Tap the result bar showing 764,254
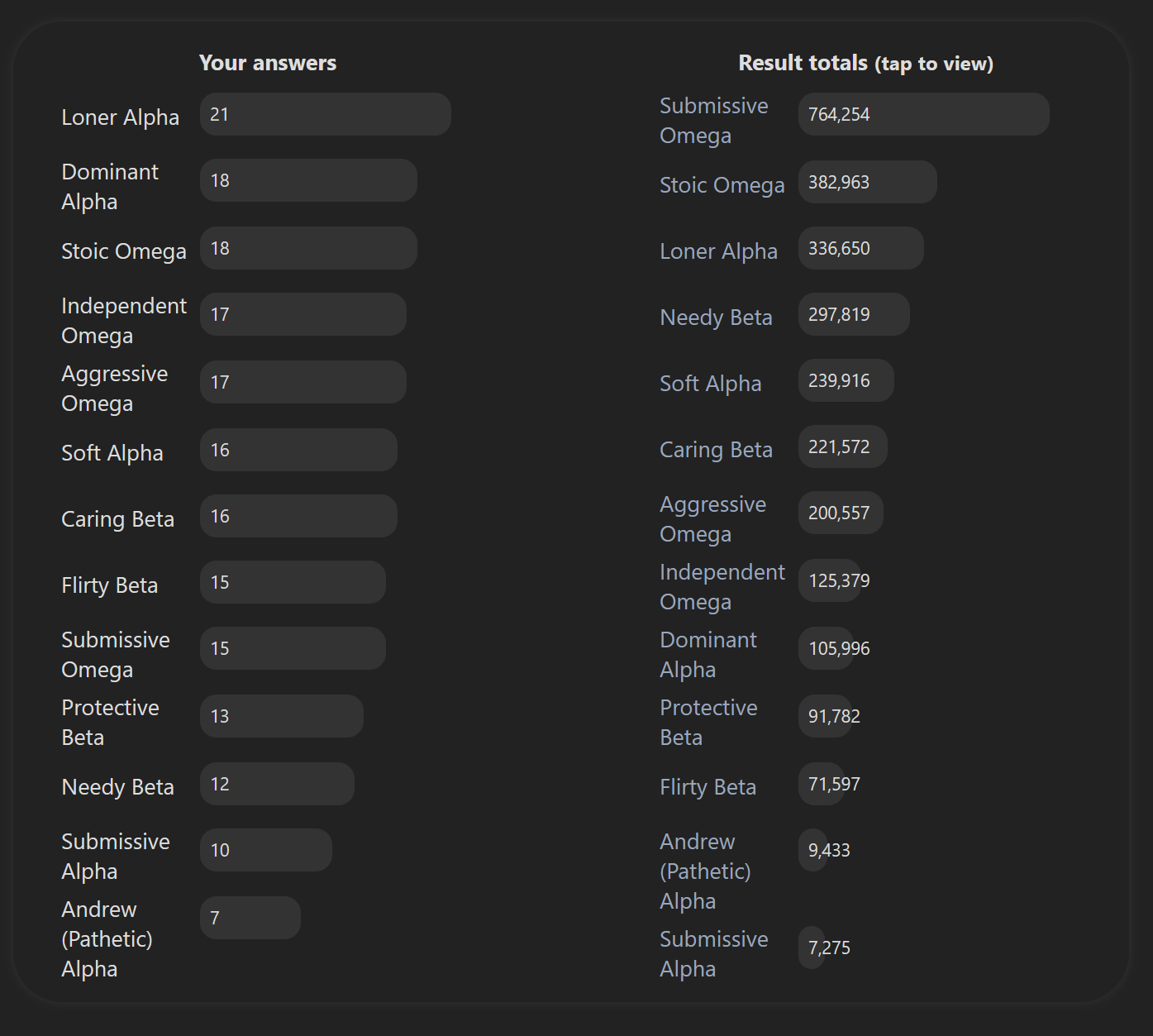This screenshot has height=1036, width=1153. pos(924,114)
